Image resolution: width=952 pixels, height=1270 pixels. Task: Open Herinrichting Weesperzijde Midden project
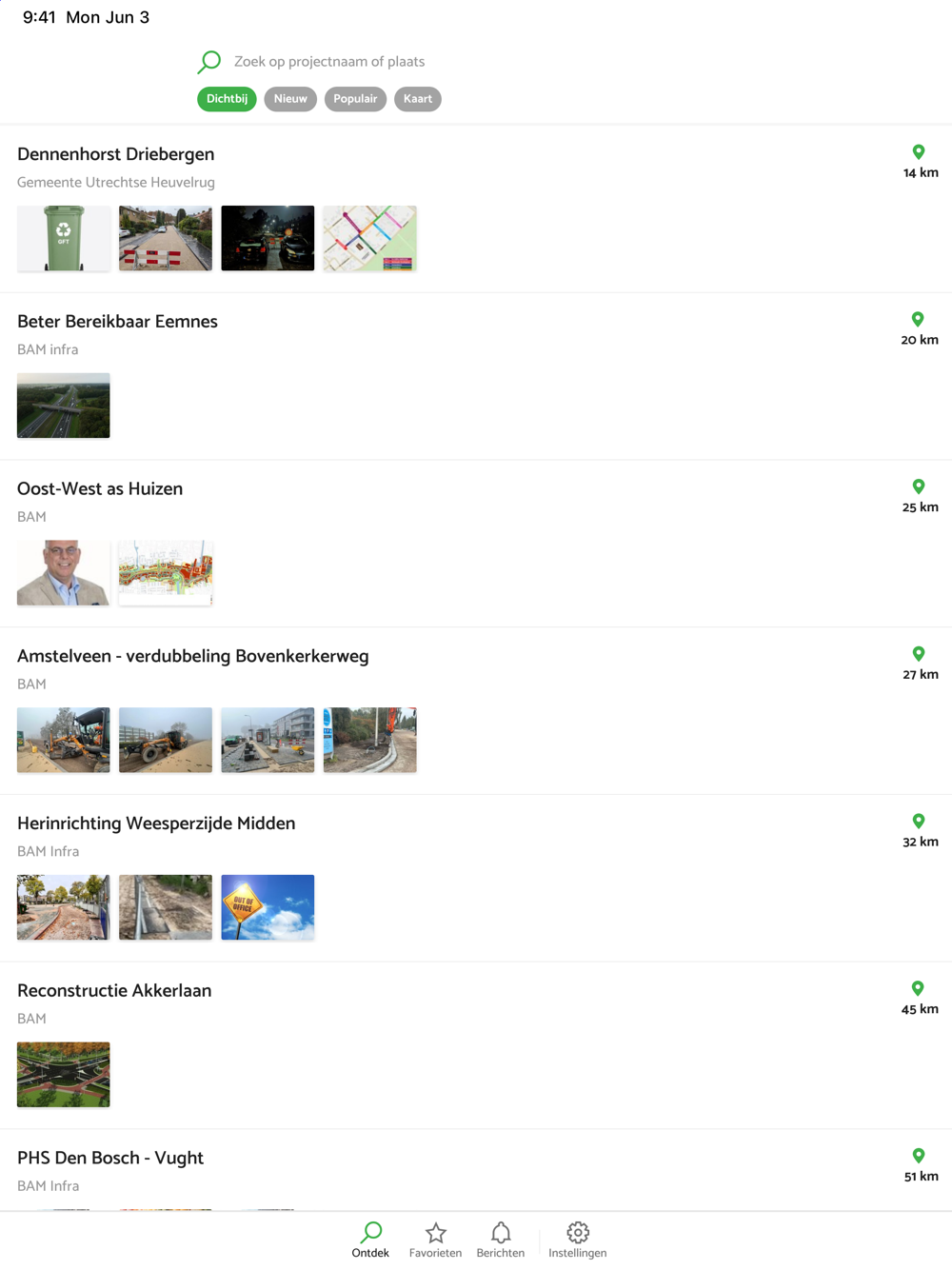(x=476, y=879)
